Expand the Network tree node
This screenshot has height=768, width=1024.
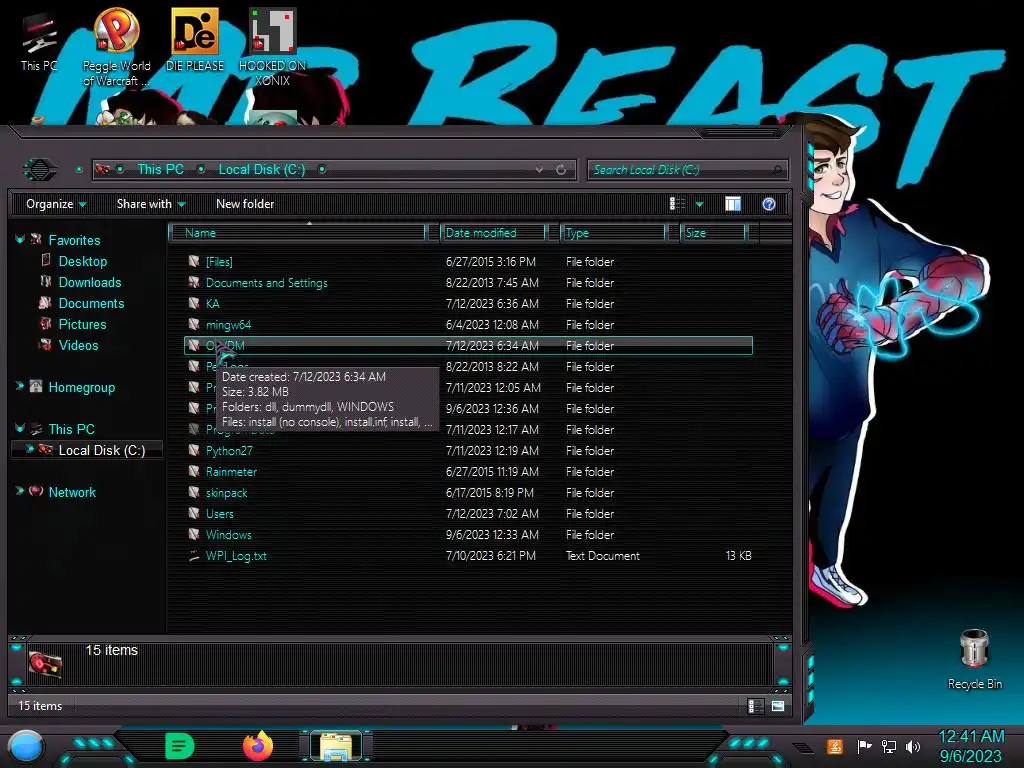pos(20,491)
